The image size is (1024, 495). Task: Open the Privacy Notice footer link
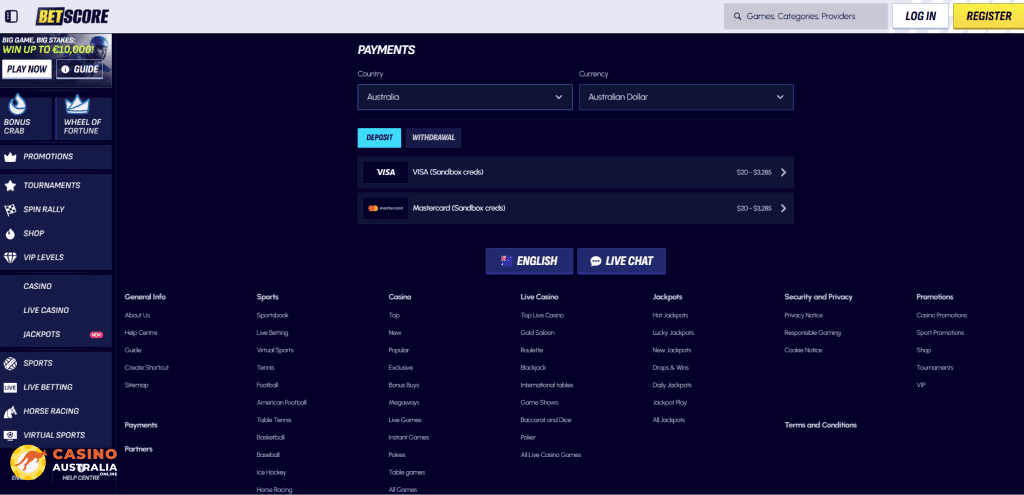(x=803, y=315)
